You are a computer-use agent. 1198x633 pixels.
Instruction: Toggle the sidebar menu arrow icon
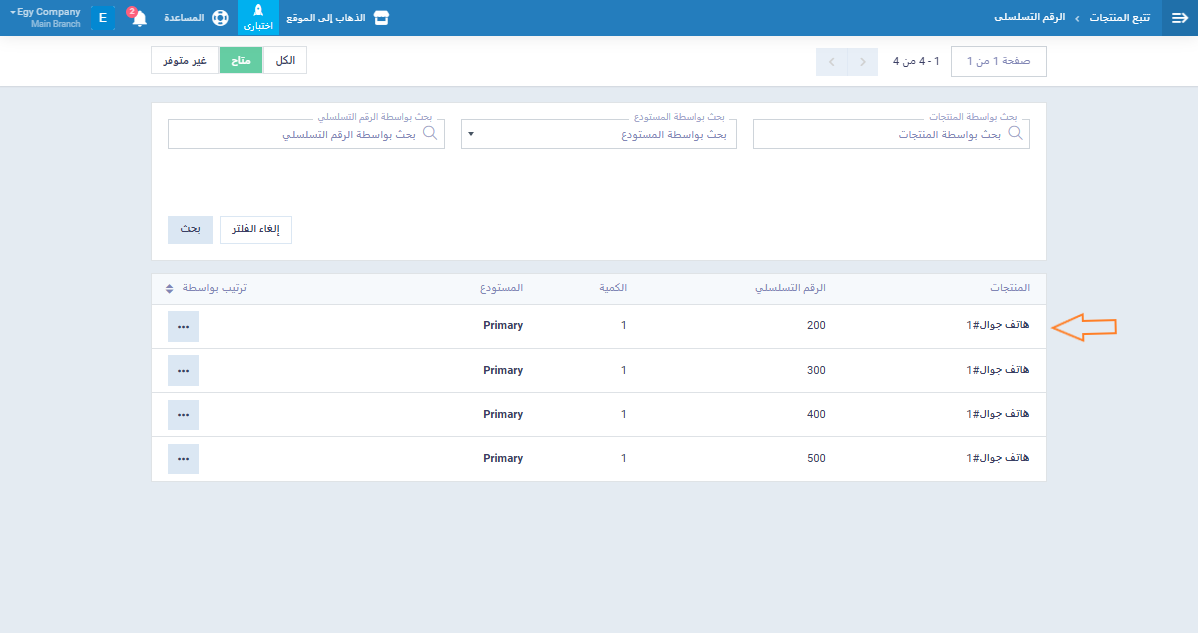click(x=1179, y=18)
